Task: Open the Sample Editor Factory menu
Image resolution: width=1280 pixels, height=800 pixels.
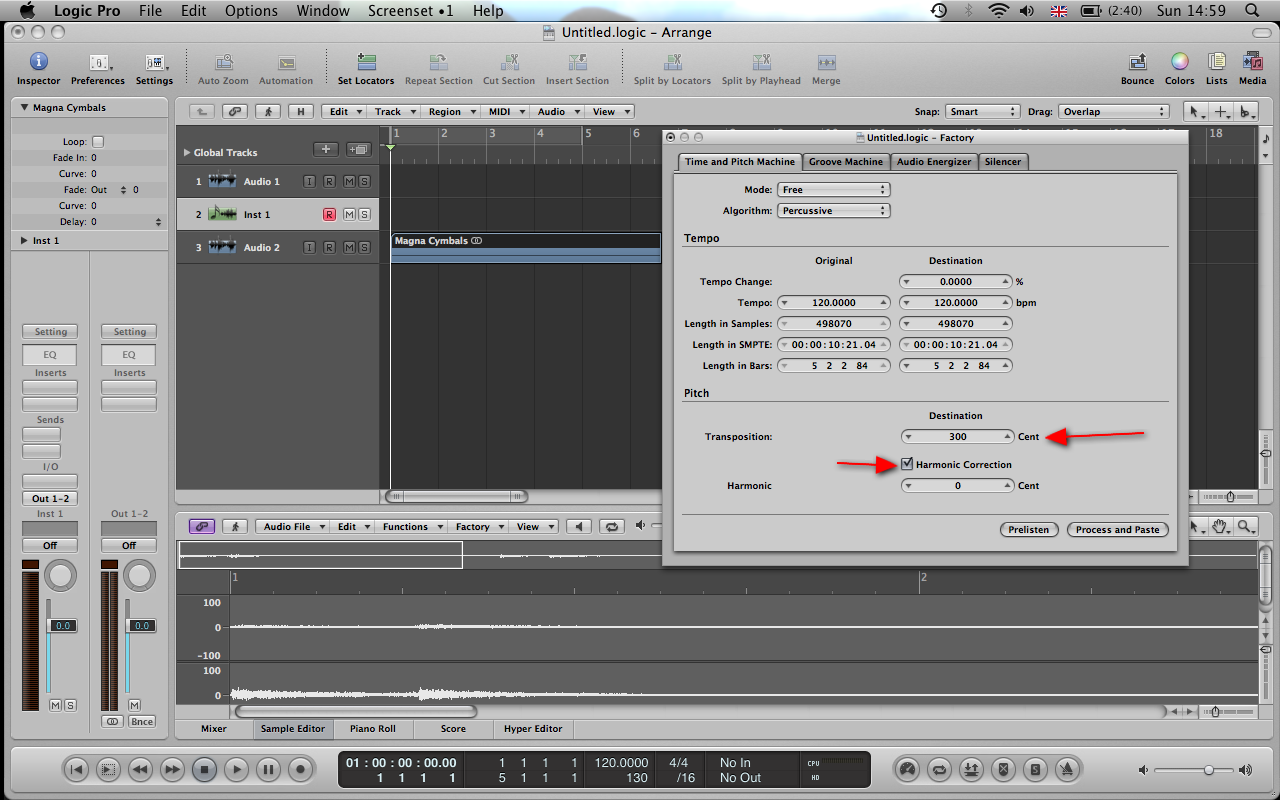Action: (477, 526)
